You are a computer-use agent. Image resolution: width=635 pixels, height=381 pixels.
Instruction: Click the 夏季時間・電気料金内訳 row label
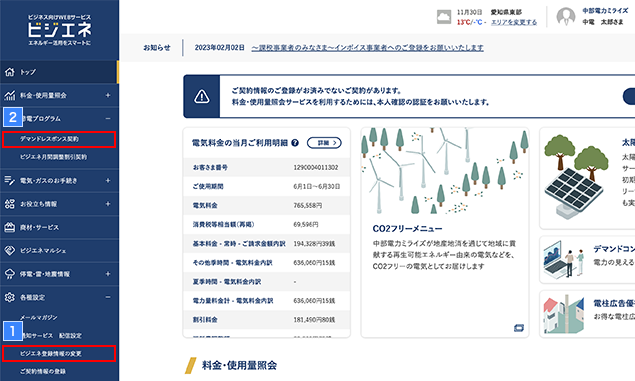227,281
